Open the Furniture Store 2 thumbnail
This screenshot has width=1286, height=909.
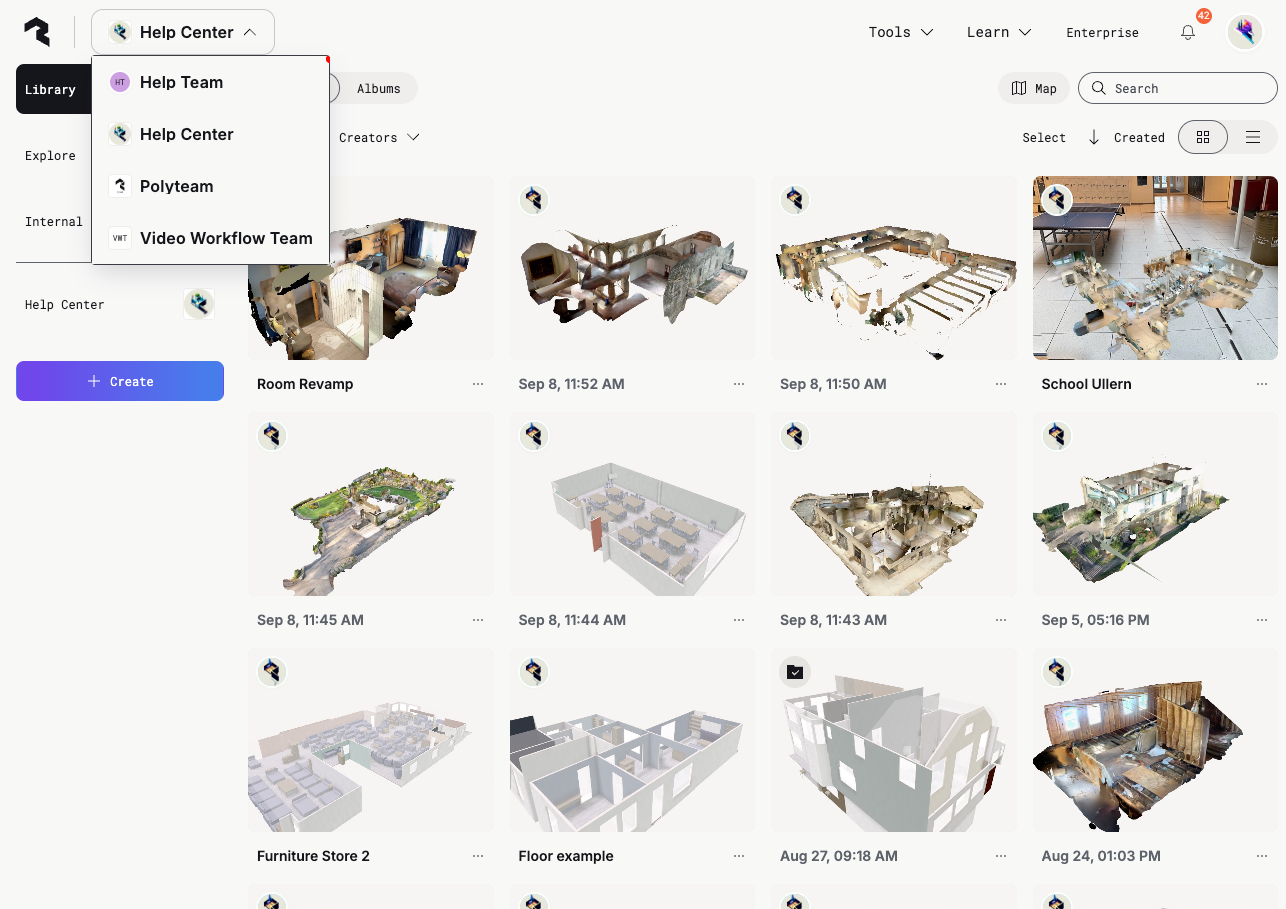[x=370, y=740]
